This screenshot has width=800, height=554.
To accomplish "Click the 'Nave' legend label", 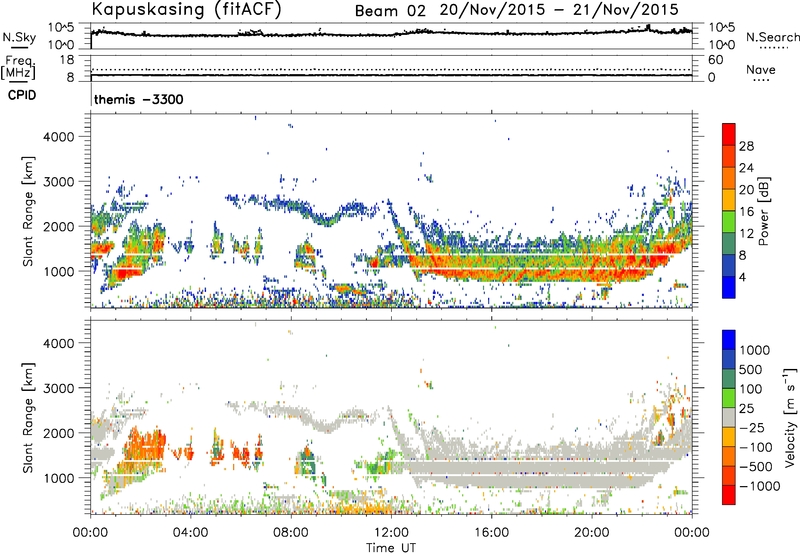I will (x=761, y=69).
